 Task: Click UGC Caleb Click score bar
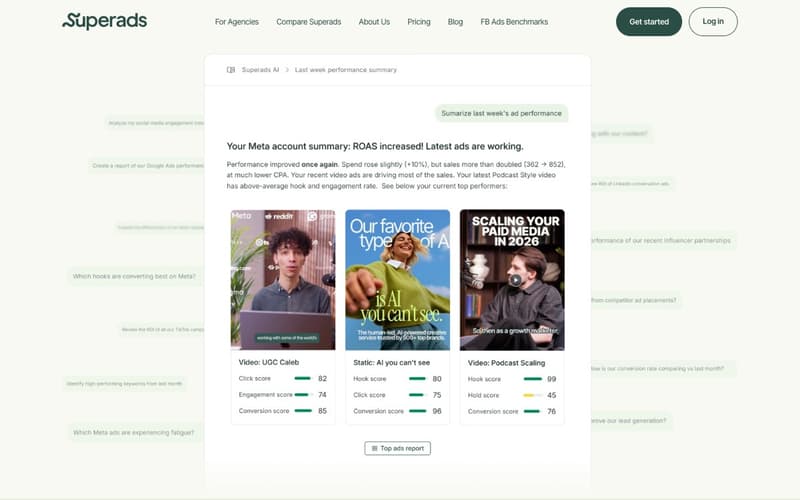303,379
